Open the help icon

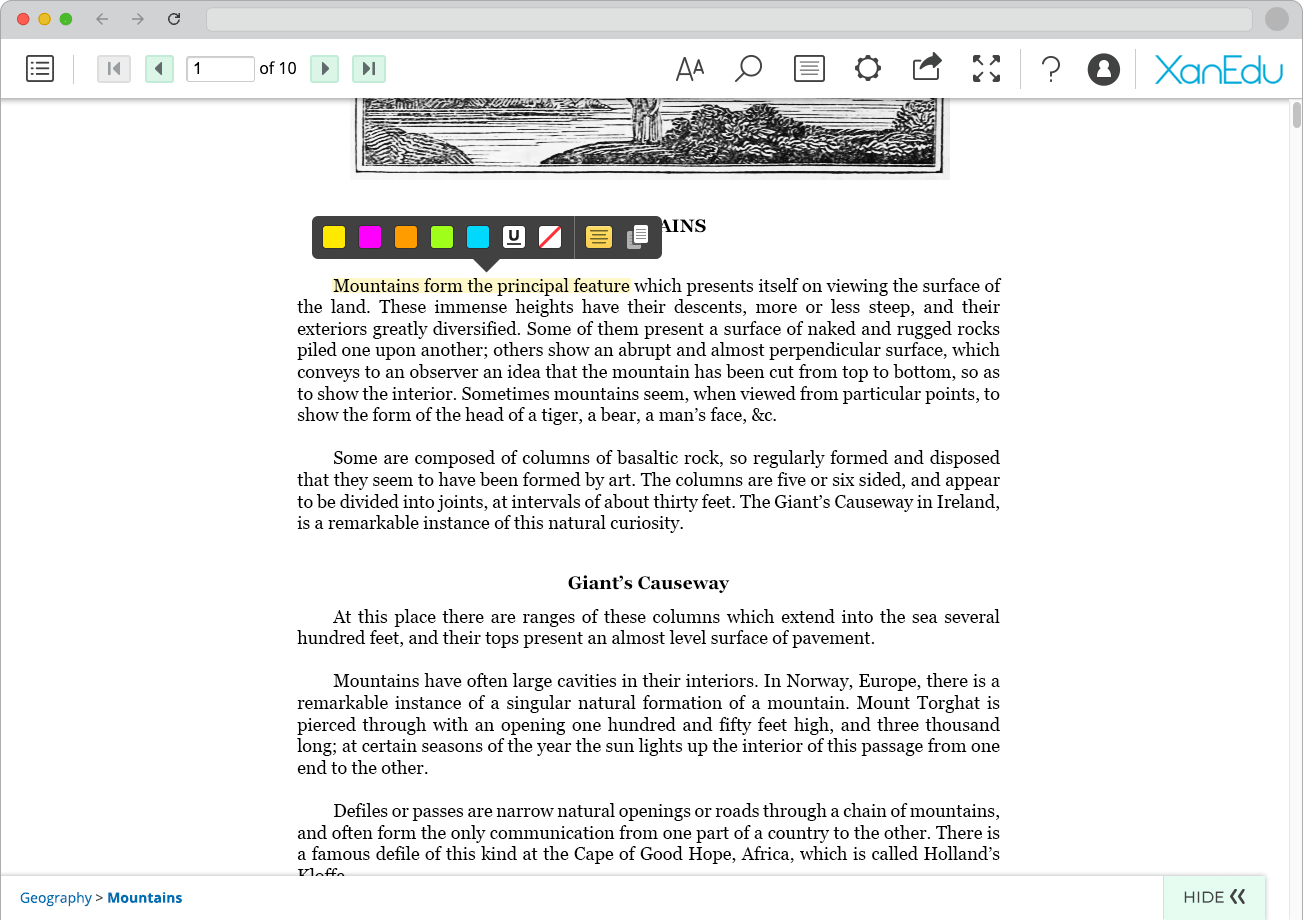(x=1050, y=68)
